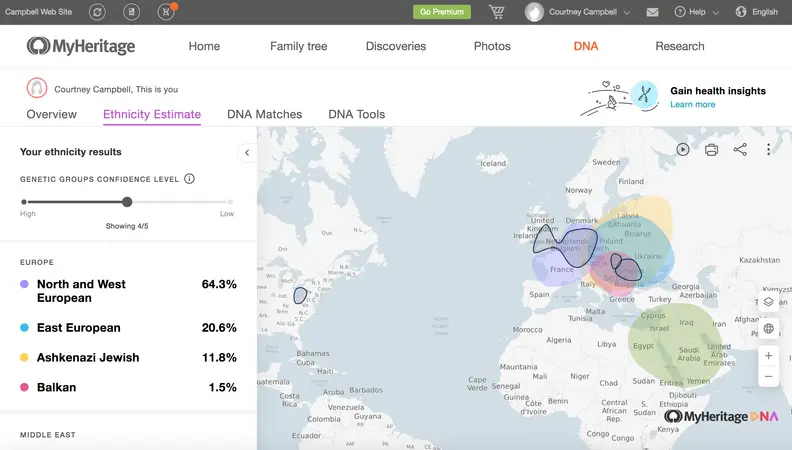Screen dimensions: 792x450
Task: Click the confidence level slider handle
Action: click(127, 202)
